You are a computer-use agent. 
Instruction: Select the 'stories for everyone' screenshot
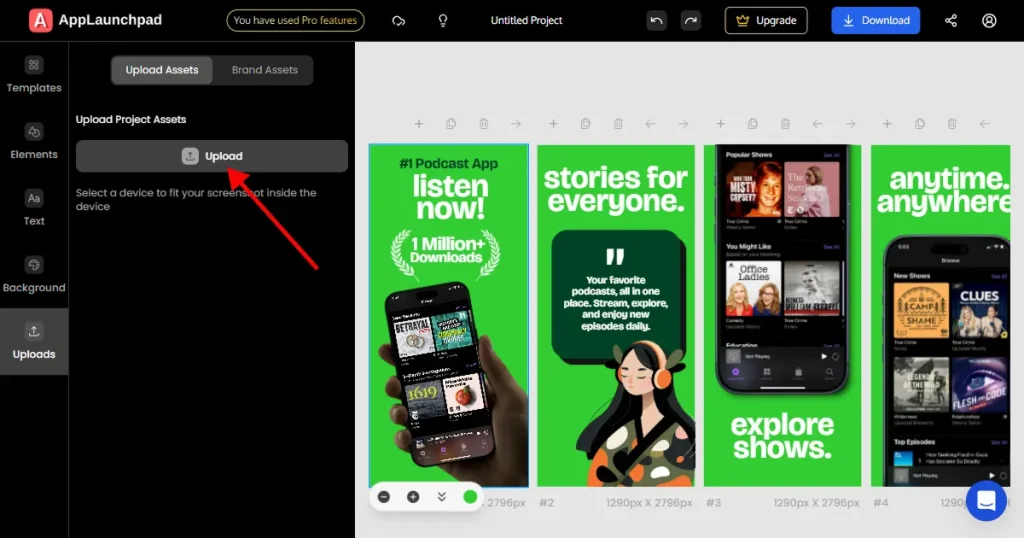(616, 315)
